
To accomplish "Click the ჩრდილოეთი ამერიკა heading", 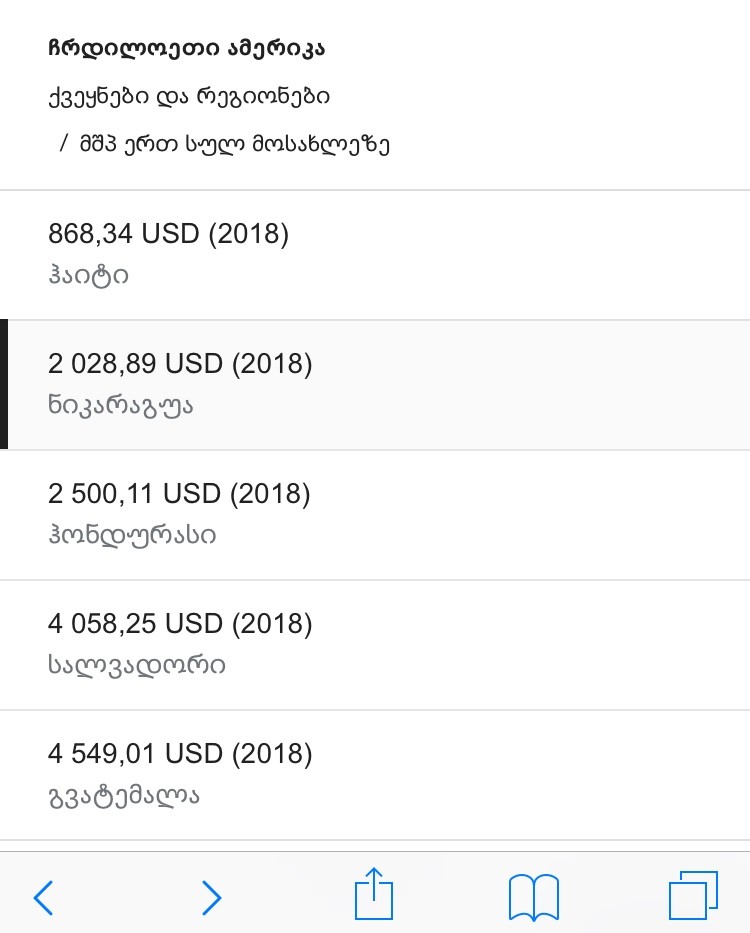I will [187, 47].
